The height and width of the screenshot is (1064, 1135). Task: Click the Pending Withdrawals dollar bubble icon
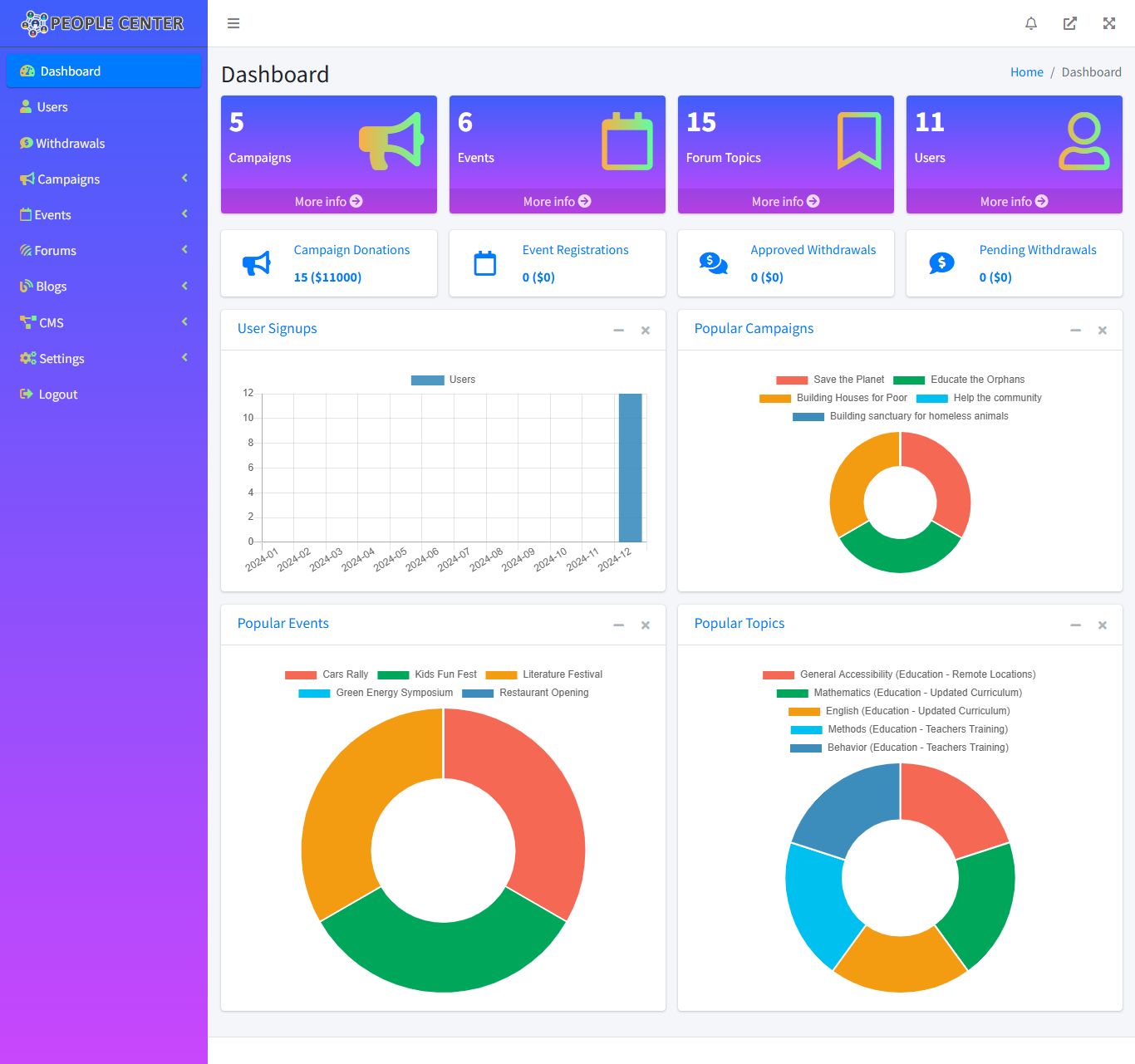[941, 263]
